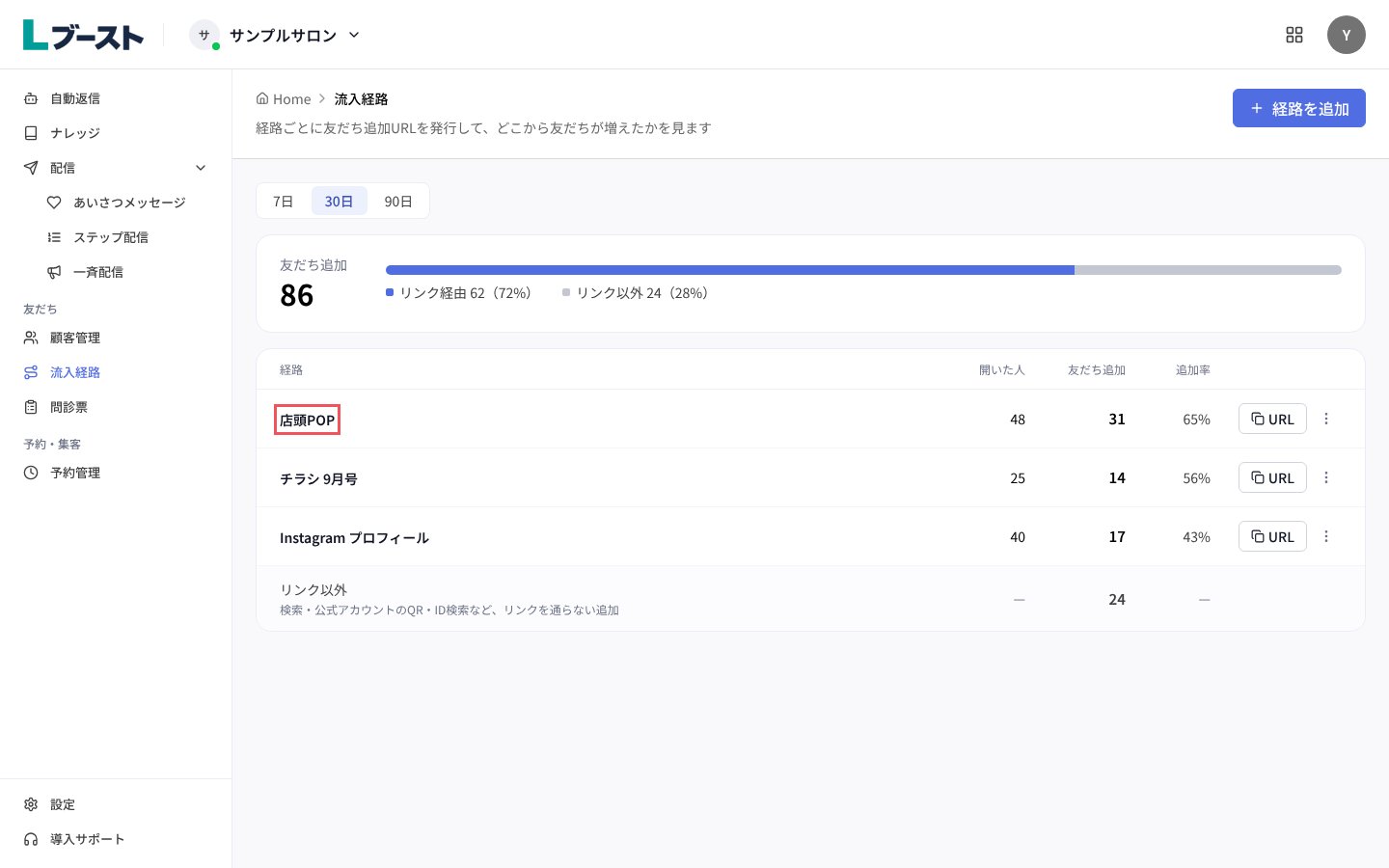
Task: Copy URL for 店頭POP
Action: (1272, 419)
